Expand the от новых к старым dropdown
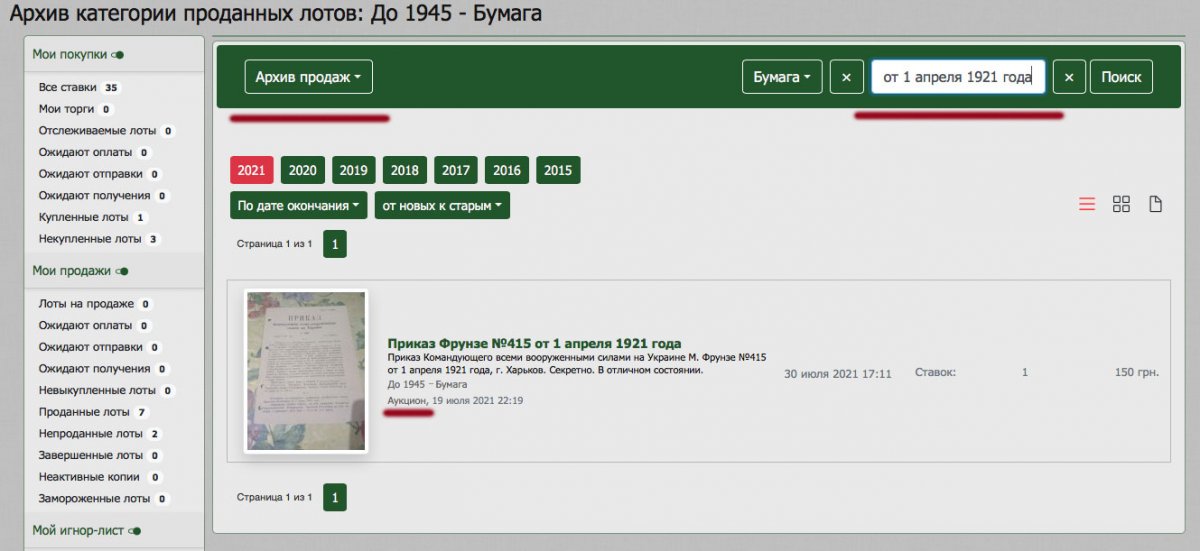Image resolution: width=1200 pixels, height=551 pixels. [x=442, y=206]
